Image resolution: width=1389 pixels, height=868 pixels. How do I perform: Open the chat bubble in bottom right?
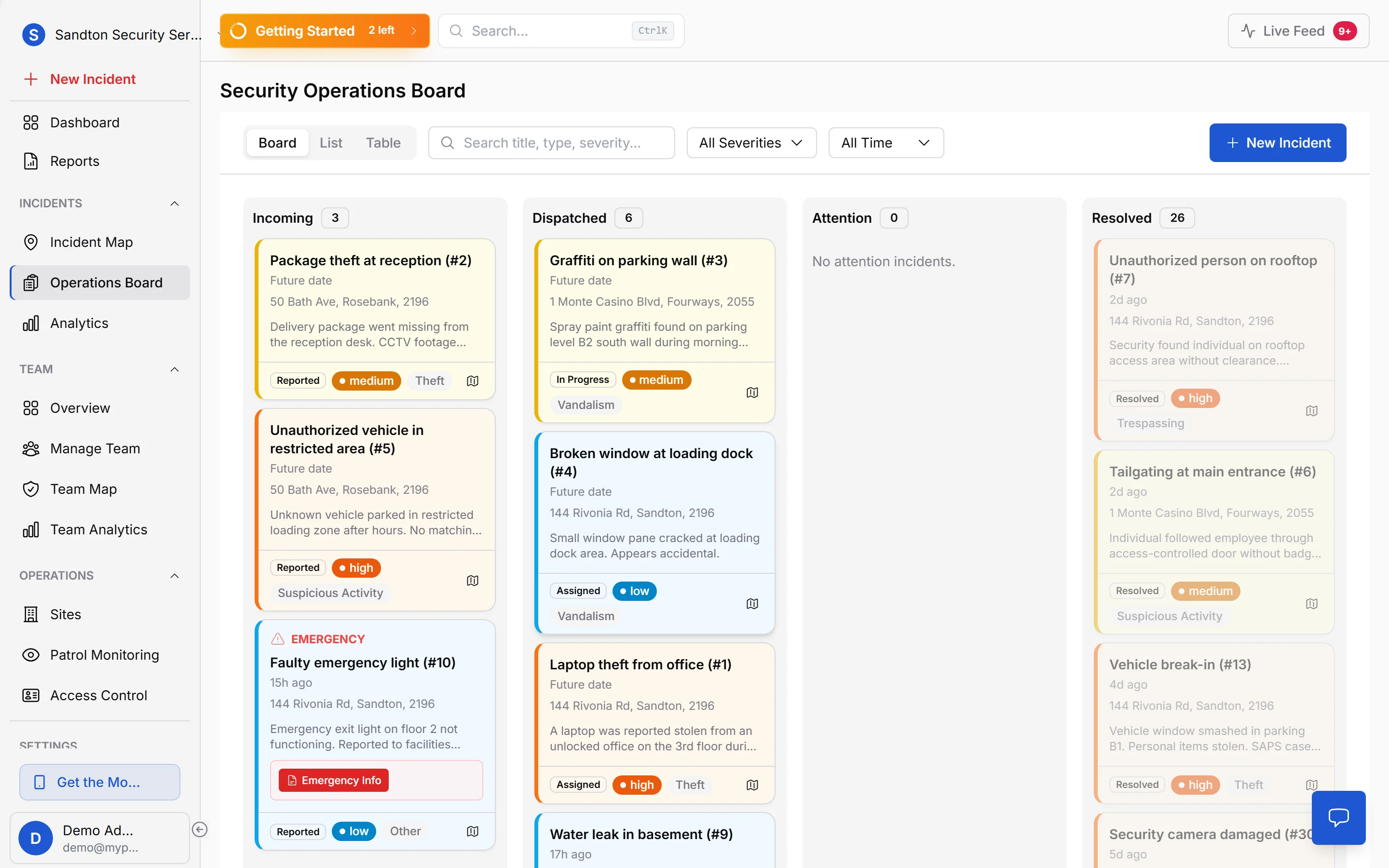1339,817
